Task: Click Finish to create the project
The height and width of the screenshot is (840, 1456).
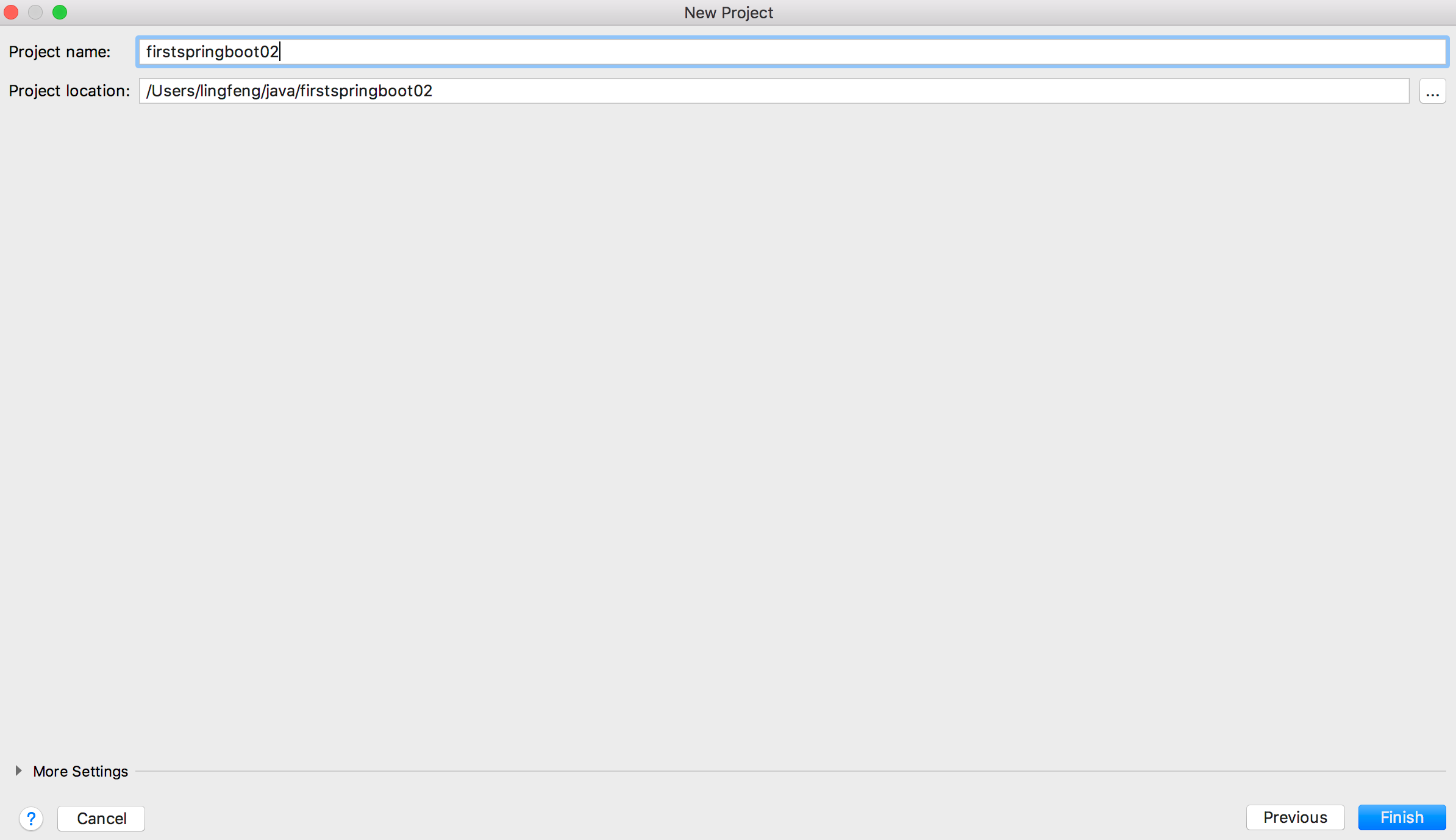Action: coord(1402,817)
